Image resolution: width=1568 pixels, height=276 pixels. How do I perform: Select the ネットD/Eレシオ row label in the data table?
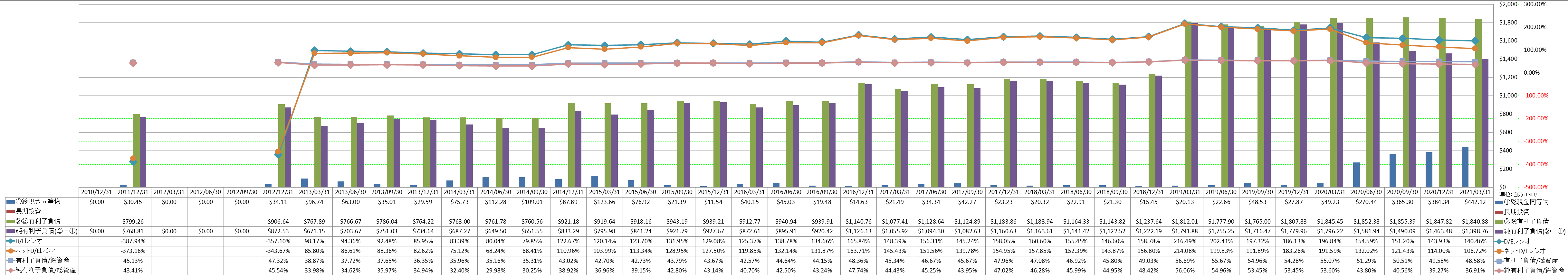[x=36, y=251]
